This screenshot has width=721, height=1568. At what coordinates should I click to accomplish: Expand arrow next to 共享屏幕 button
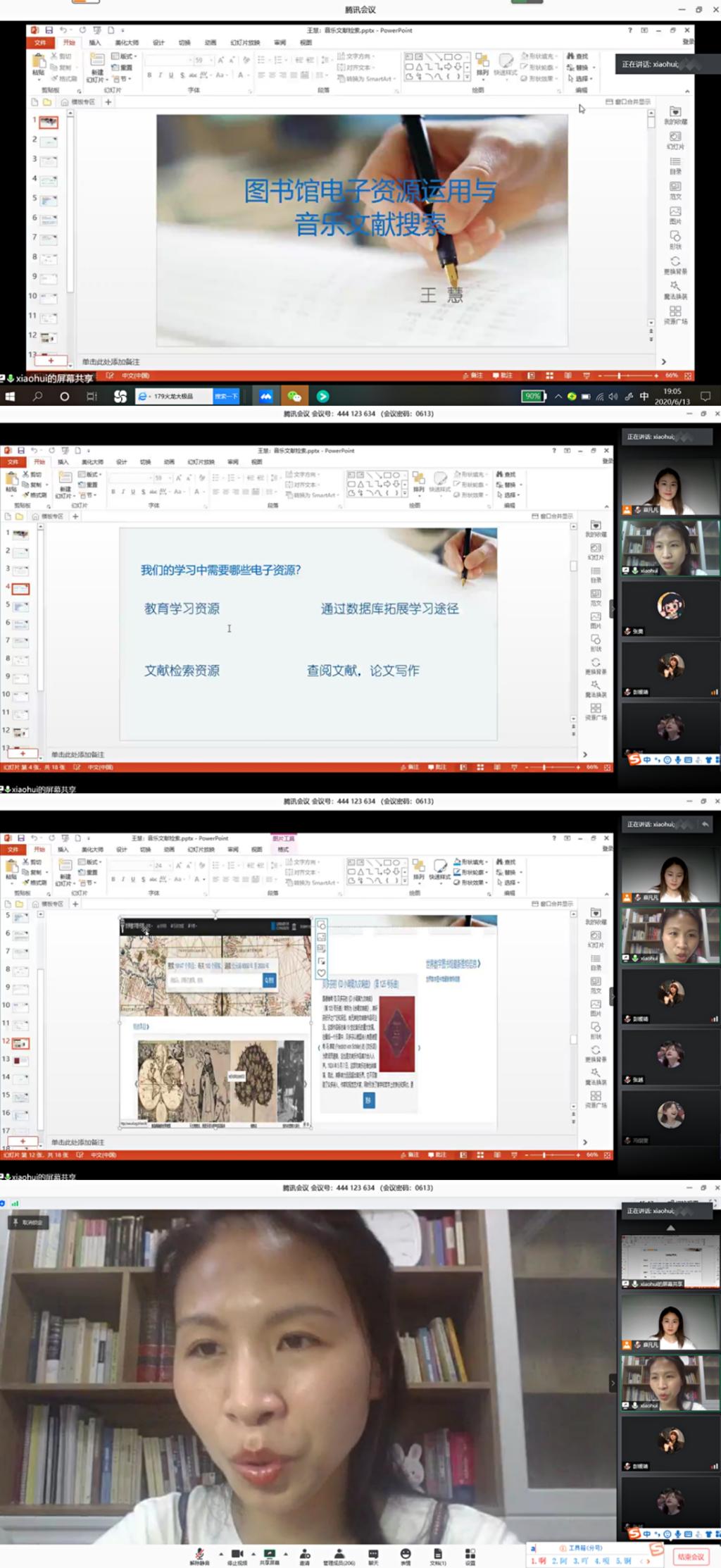tap(286, 1553)
